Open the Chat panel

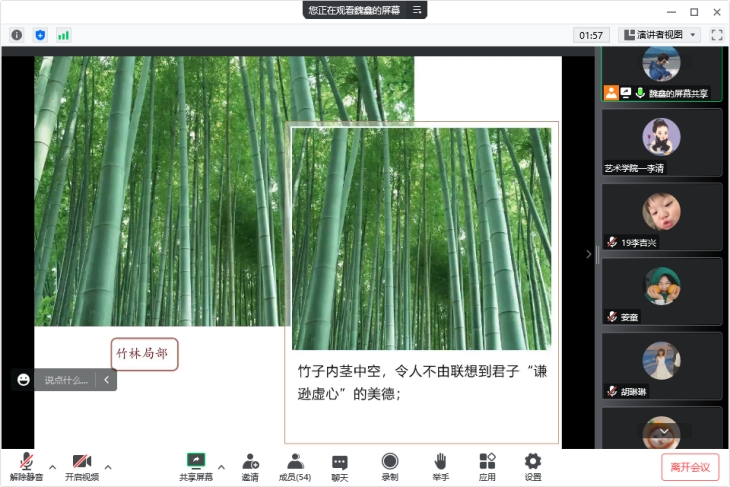[340, 462]
